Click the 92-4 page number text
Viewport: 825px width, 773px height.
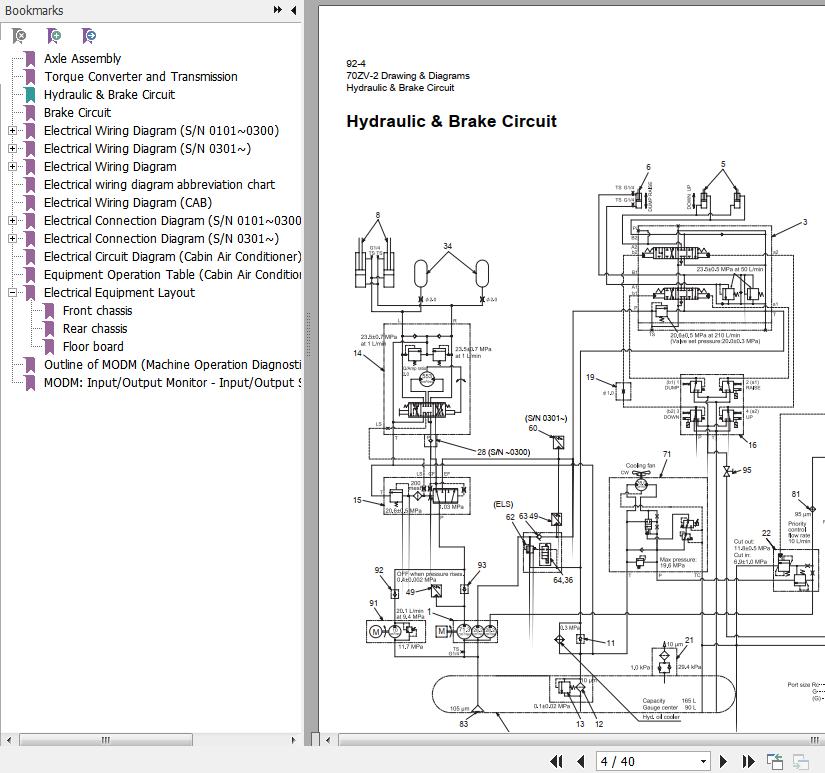(x=356, y=64)
